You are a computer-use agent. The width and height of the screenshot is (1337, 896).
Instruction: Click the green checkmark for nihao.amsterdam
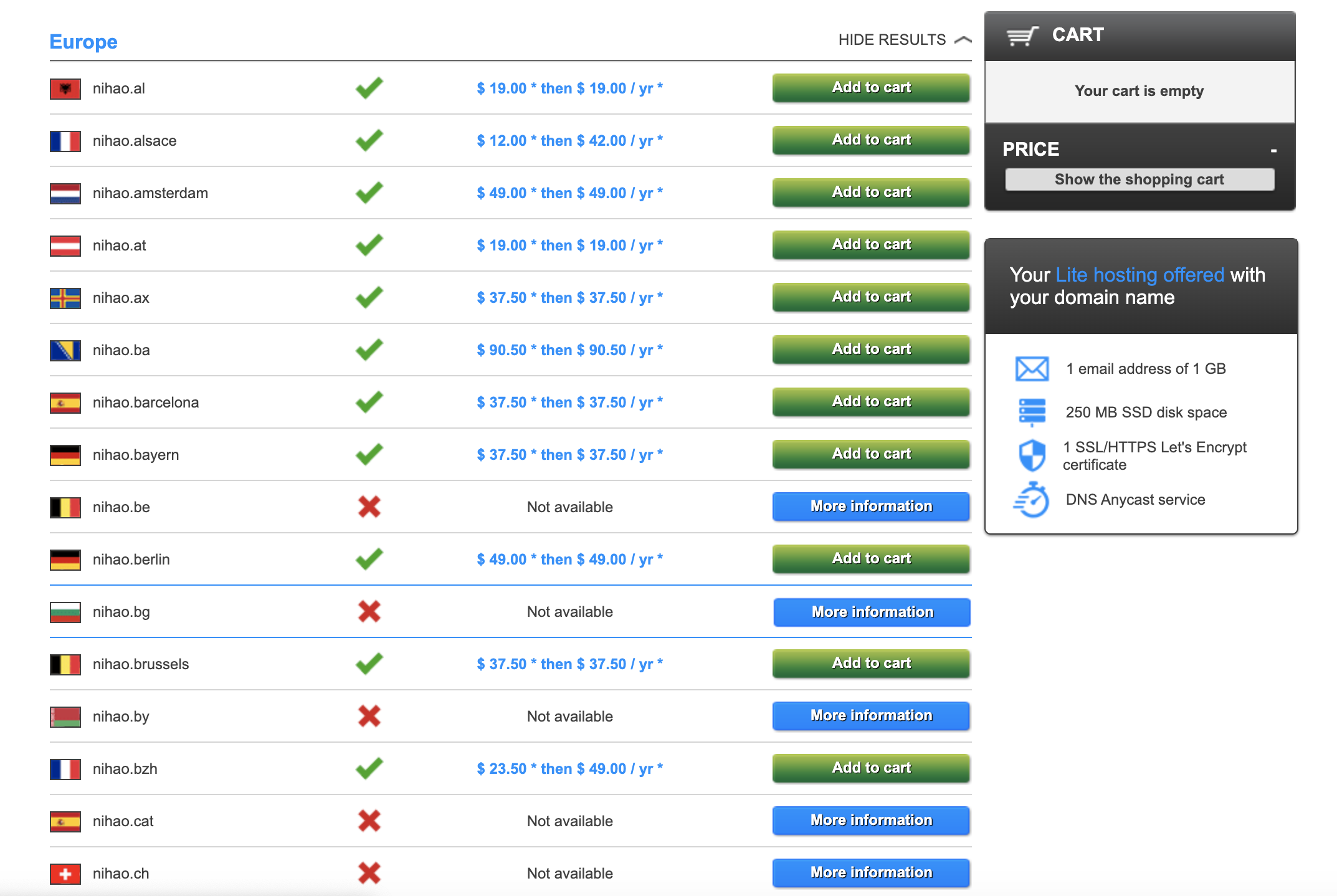(x=369, y=193)
